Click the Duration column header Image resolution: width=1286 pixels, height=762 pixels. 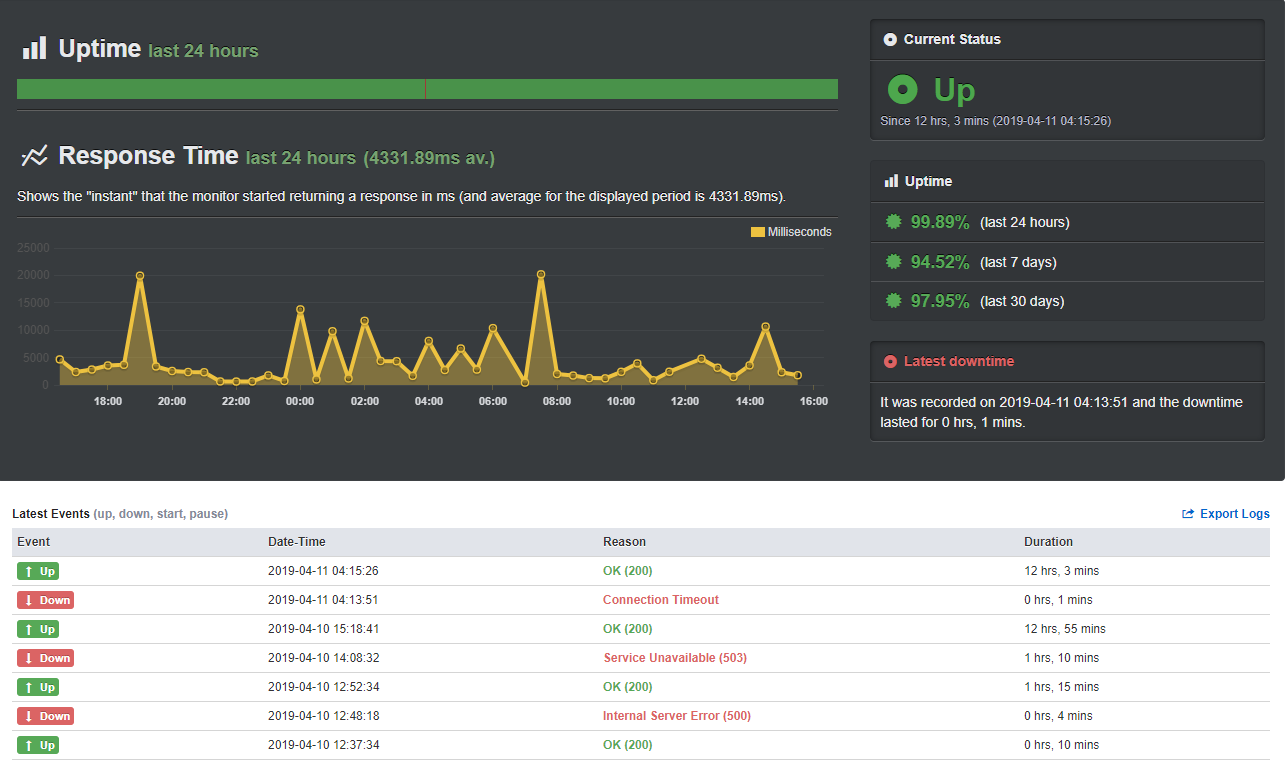pos(1048,542)
